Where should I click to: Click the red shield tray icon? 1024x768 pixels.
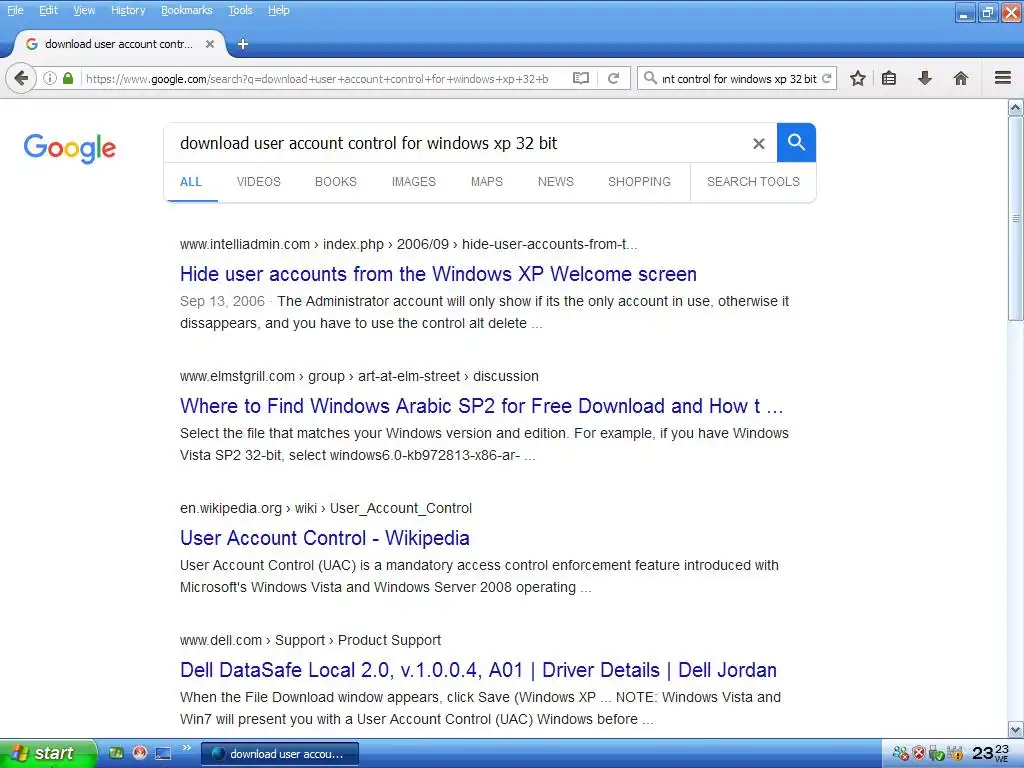pos(919,753)
